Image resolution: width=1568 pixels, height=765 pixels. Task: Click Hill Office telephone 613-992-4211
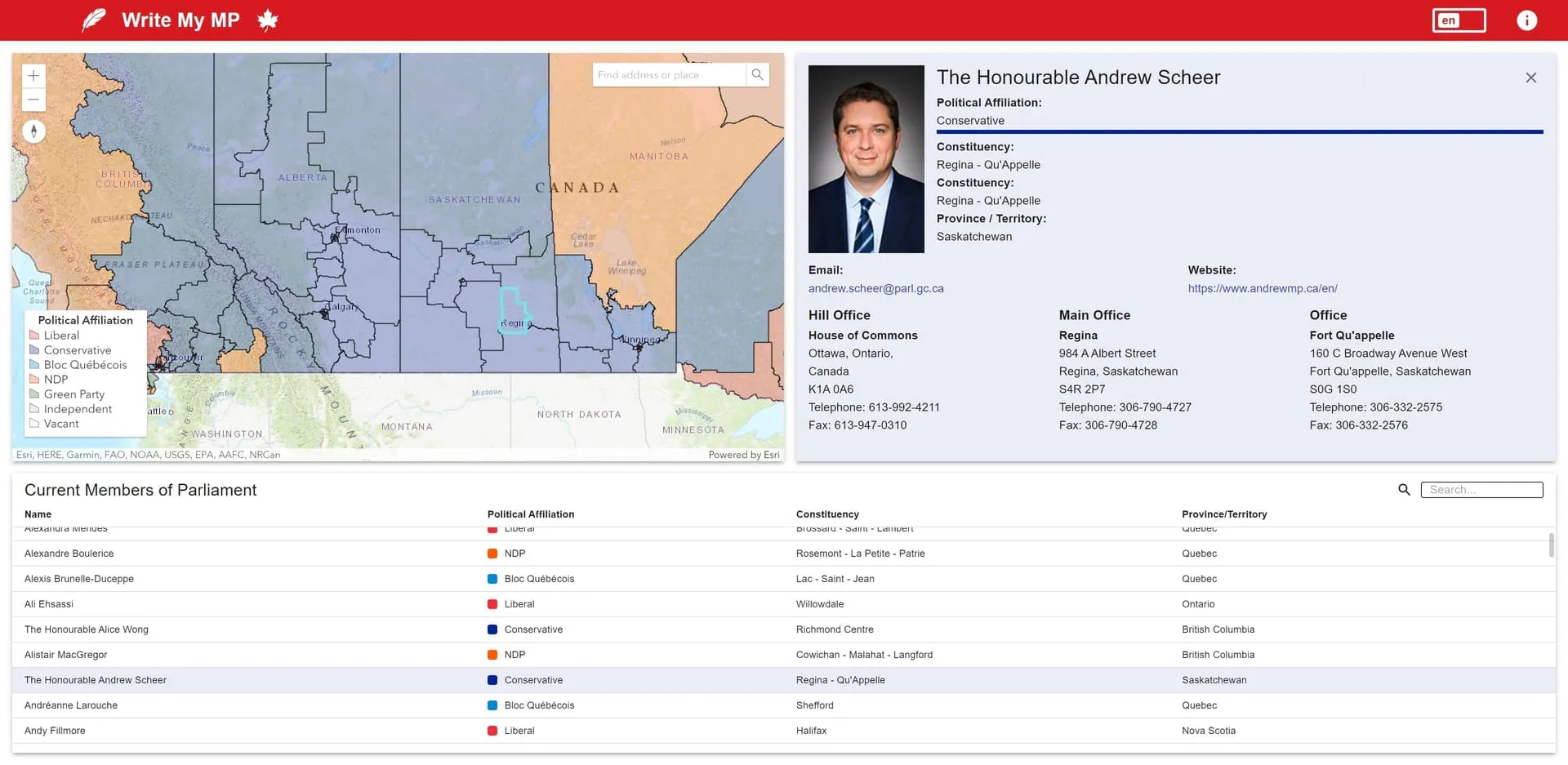pos(874,407)
